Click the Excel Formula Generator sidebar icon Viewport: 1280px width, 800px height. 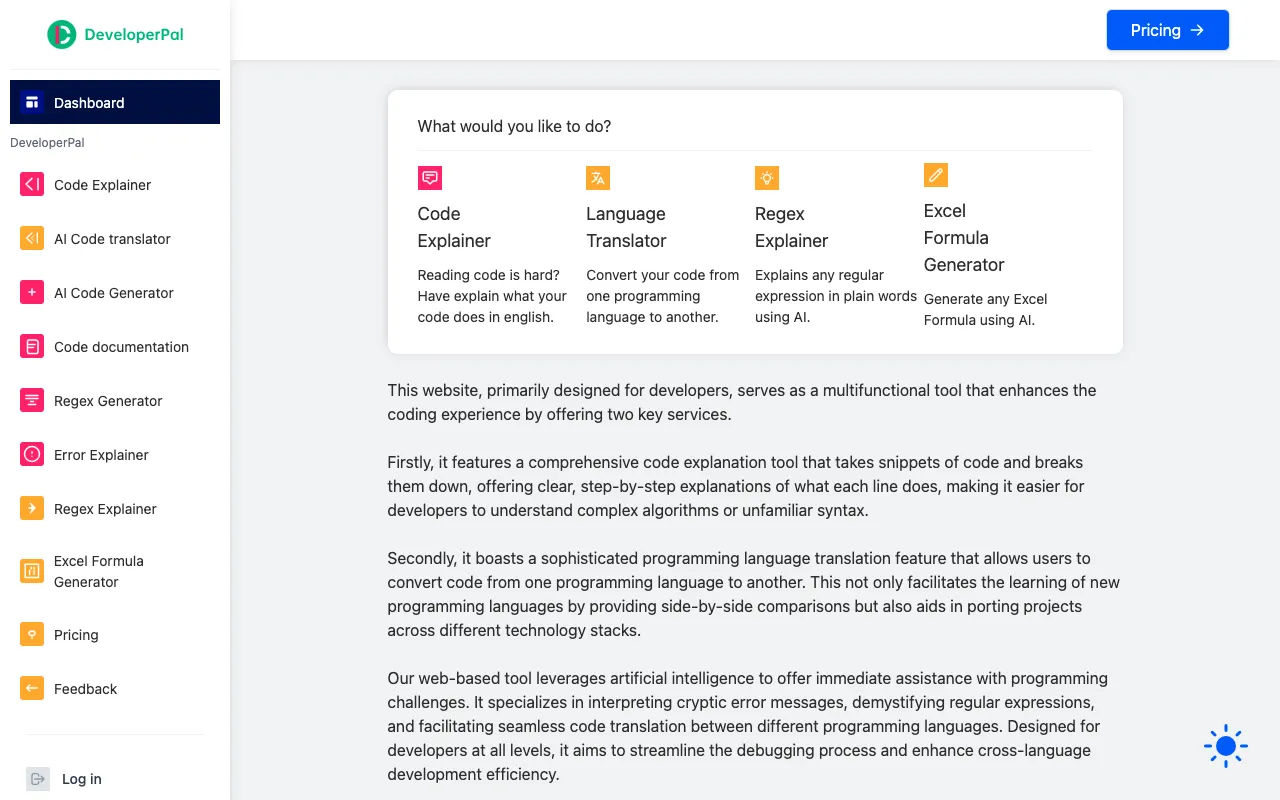(31, 571)
